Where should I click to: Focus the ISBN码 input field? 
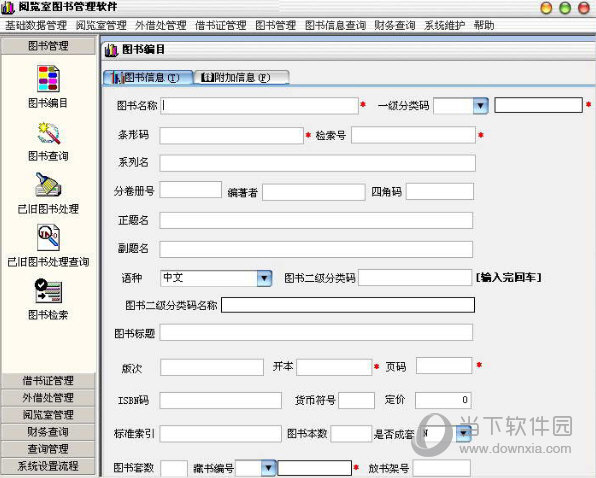click(220, 400)
